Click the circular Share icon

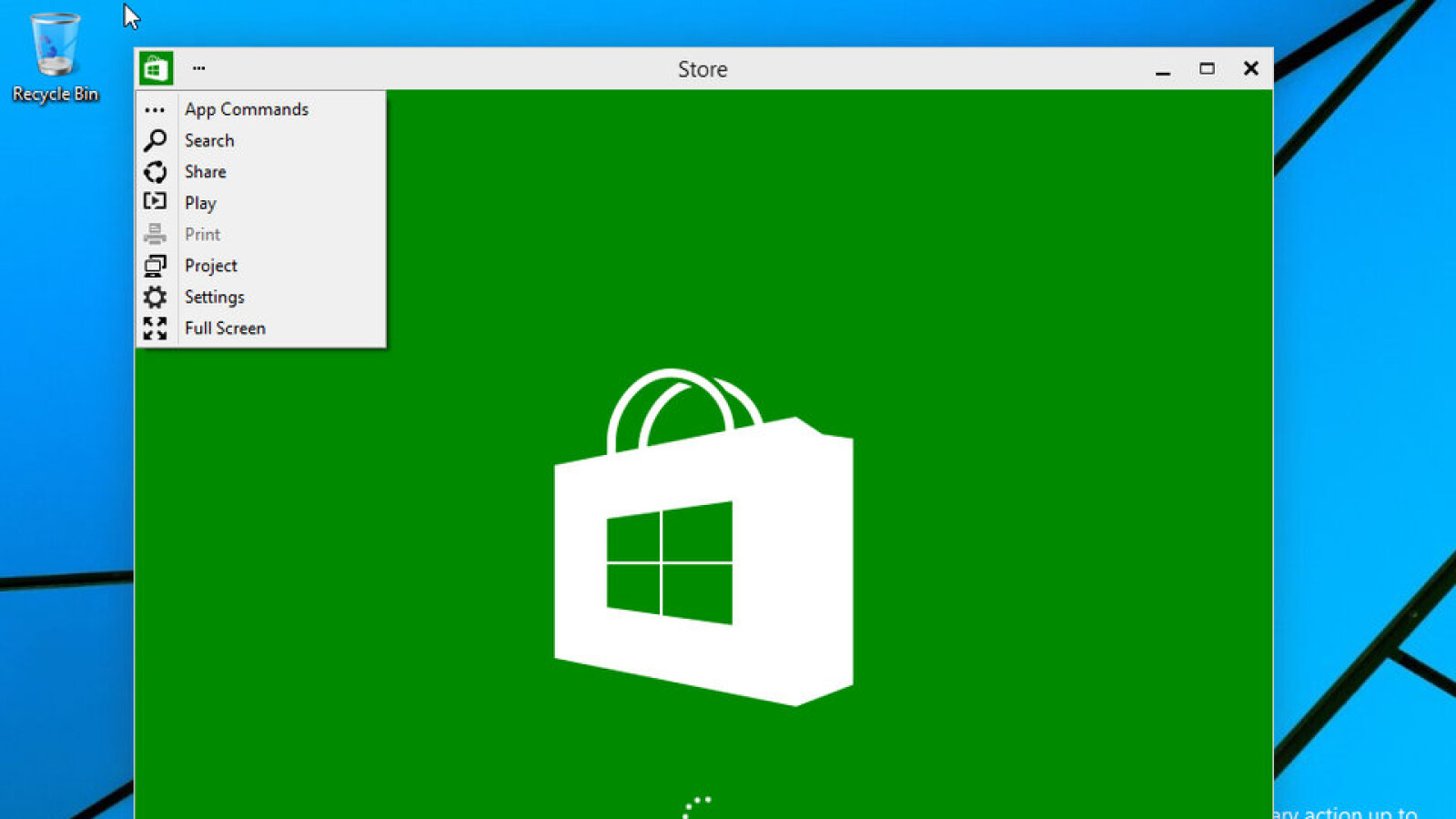155,172
